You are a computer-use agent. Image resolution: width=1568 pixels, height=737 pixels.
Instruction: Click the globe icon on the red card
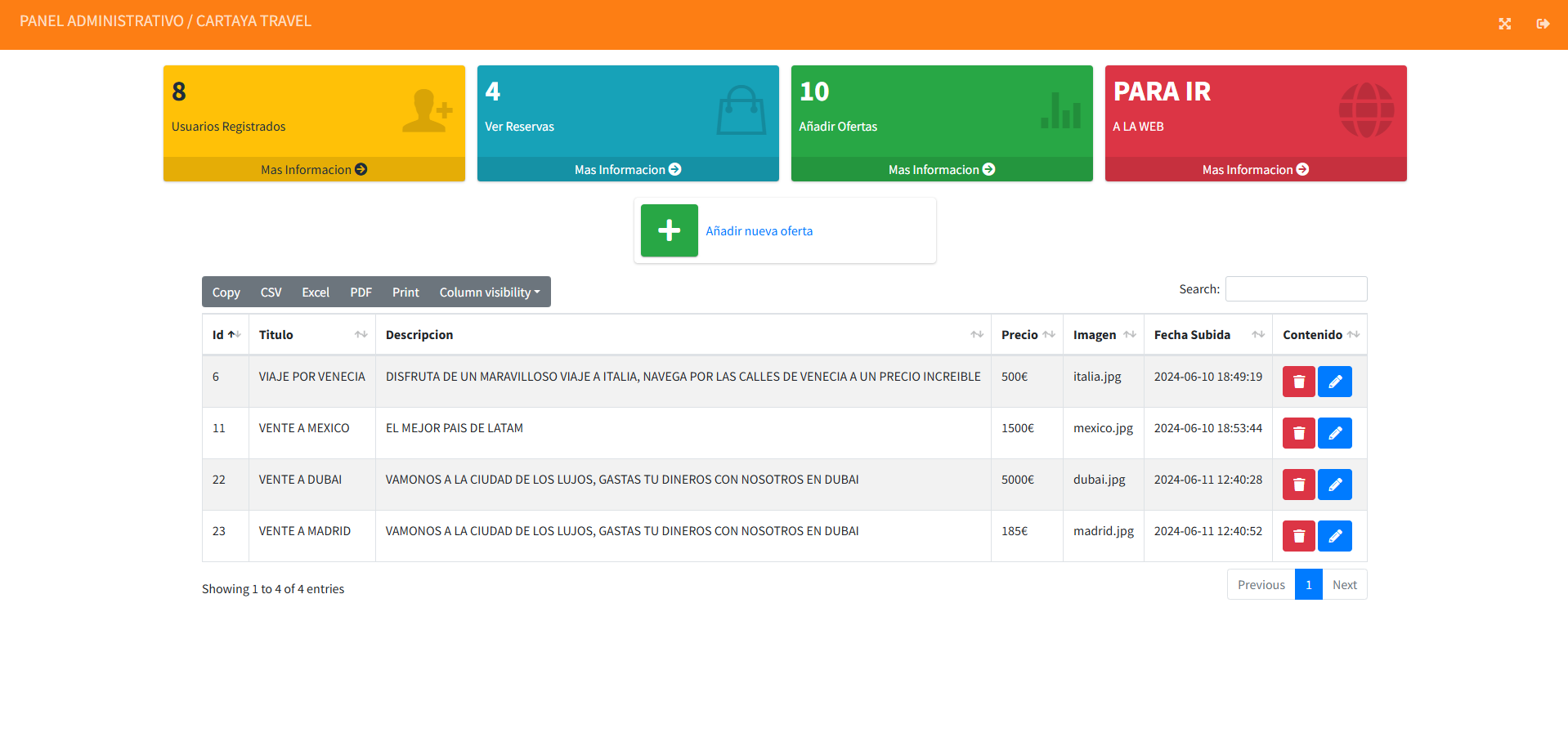pos(1366,110)
